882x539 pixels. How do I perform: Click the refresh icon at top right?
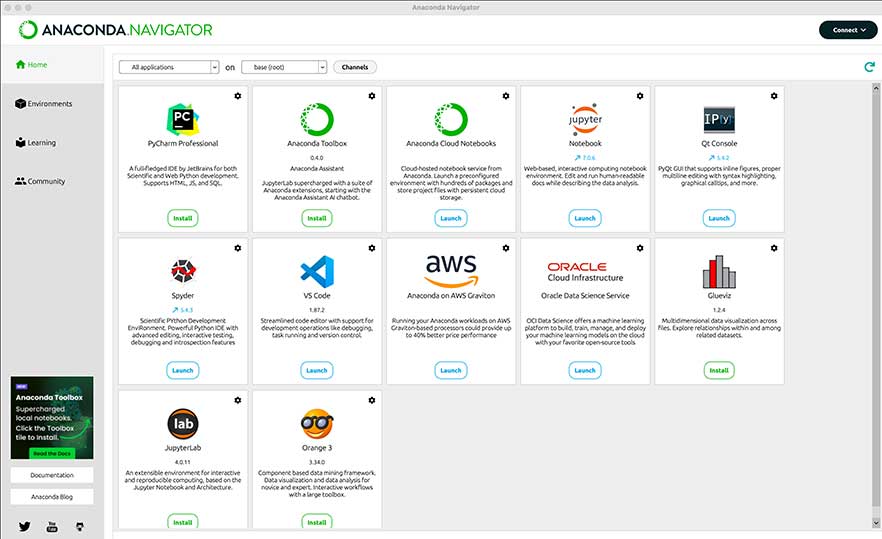[x=869, y=67]
